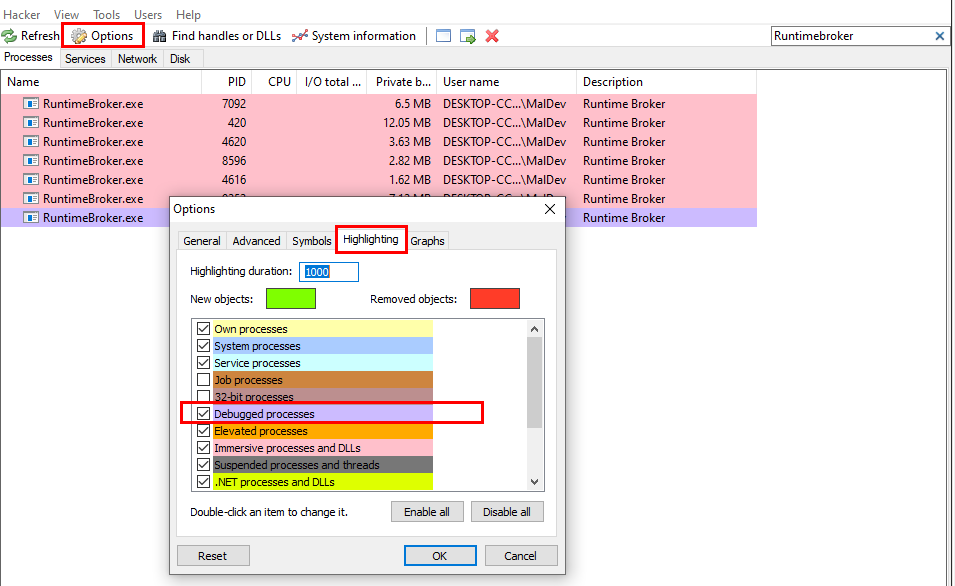955x586 pixels.
Task: Uncheck Elevated processes highlighting
Action: click(203, 431)
